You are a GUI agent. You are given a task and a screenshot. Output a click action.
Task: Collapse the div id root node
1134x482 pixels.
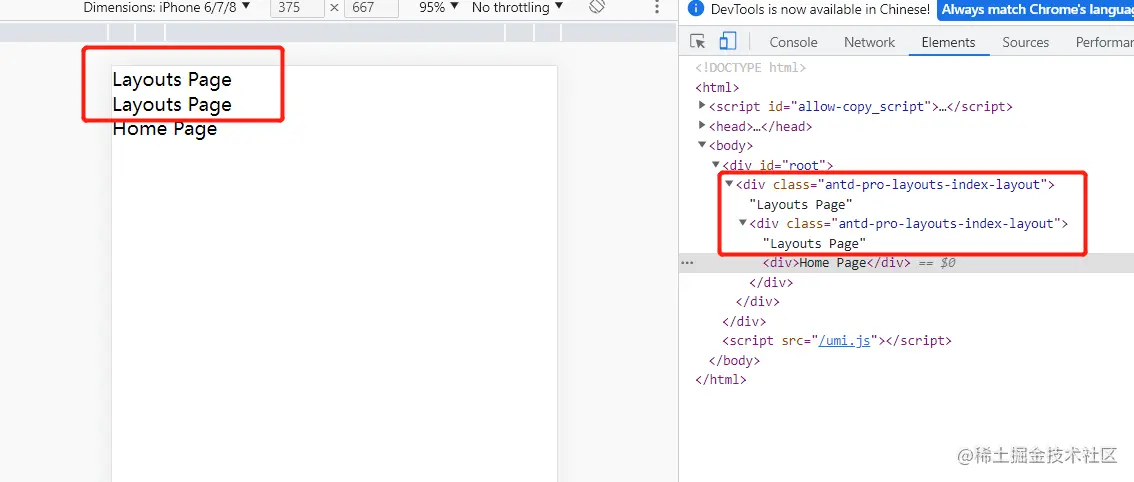[x=716, y=164]
